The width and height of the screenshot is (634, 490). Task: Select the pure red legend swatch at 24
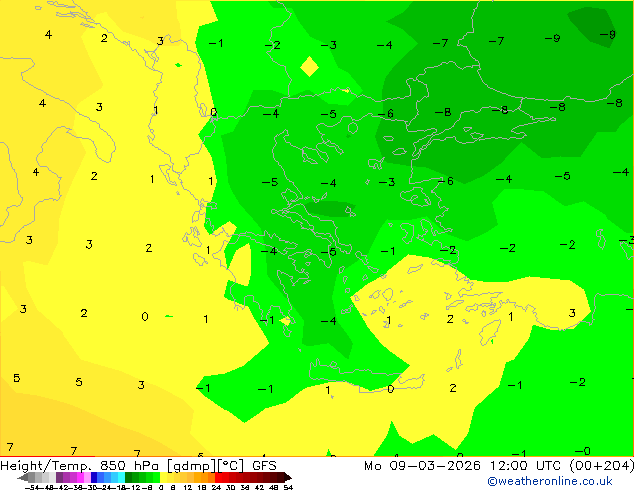pos(218,477)
